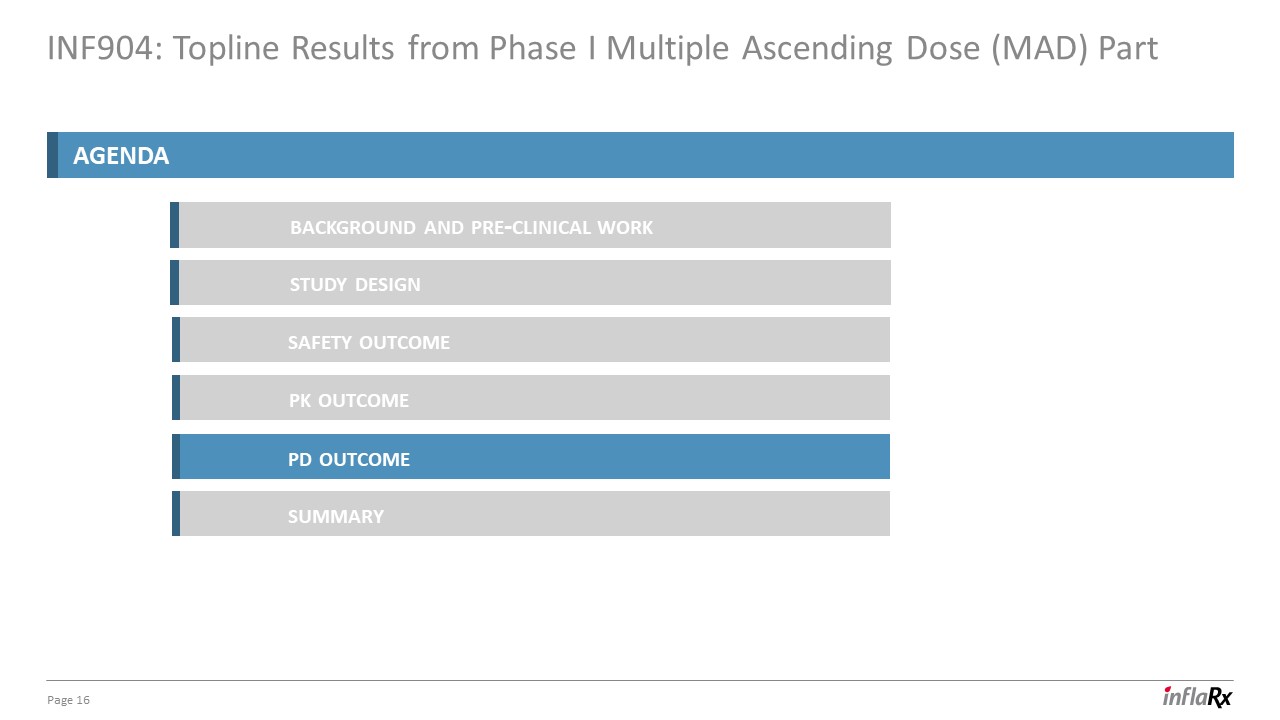1280x720 pixels.
Task: Click dark accent bar beside AGENDA header
Action: [x=52, y=155]
